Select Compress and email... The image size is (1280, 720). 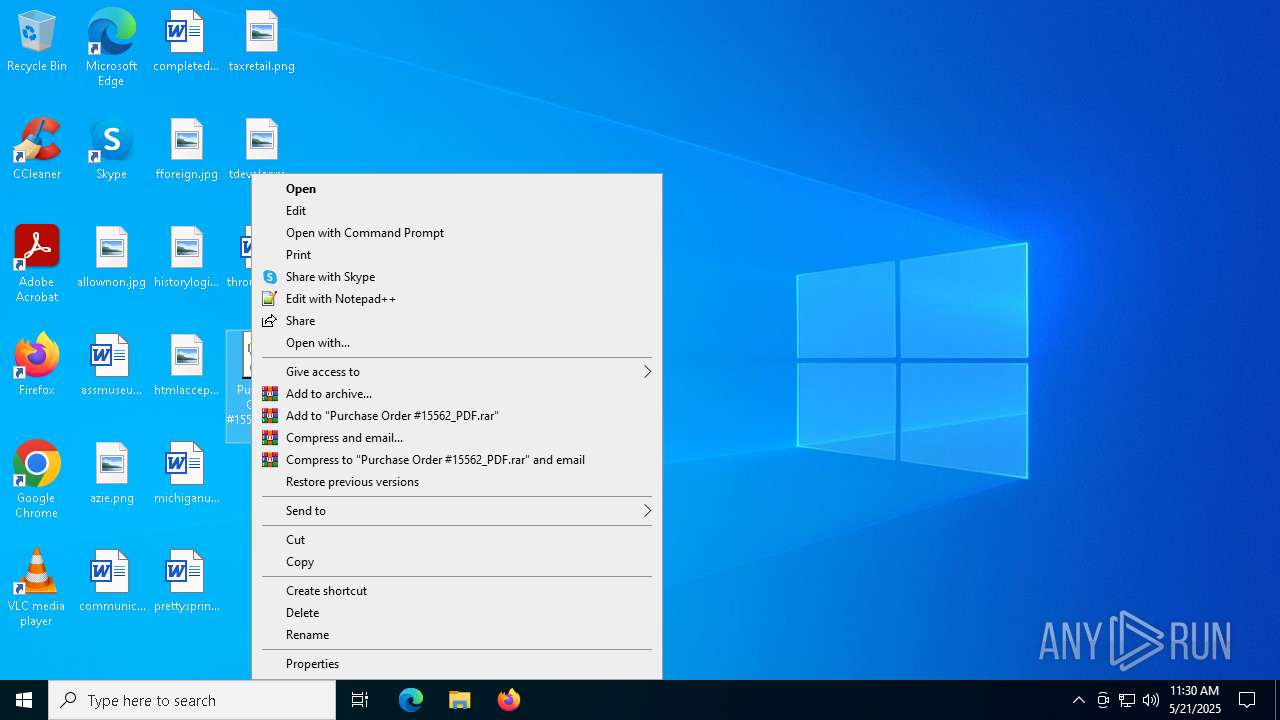pyautogui.click(x=457, y=438)
